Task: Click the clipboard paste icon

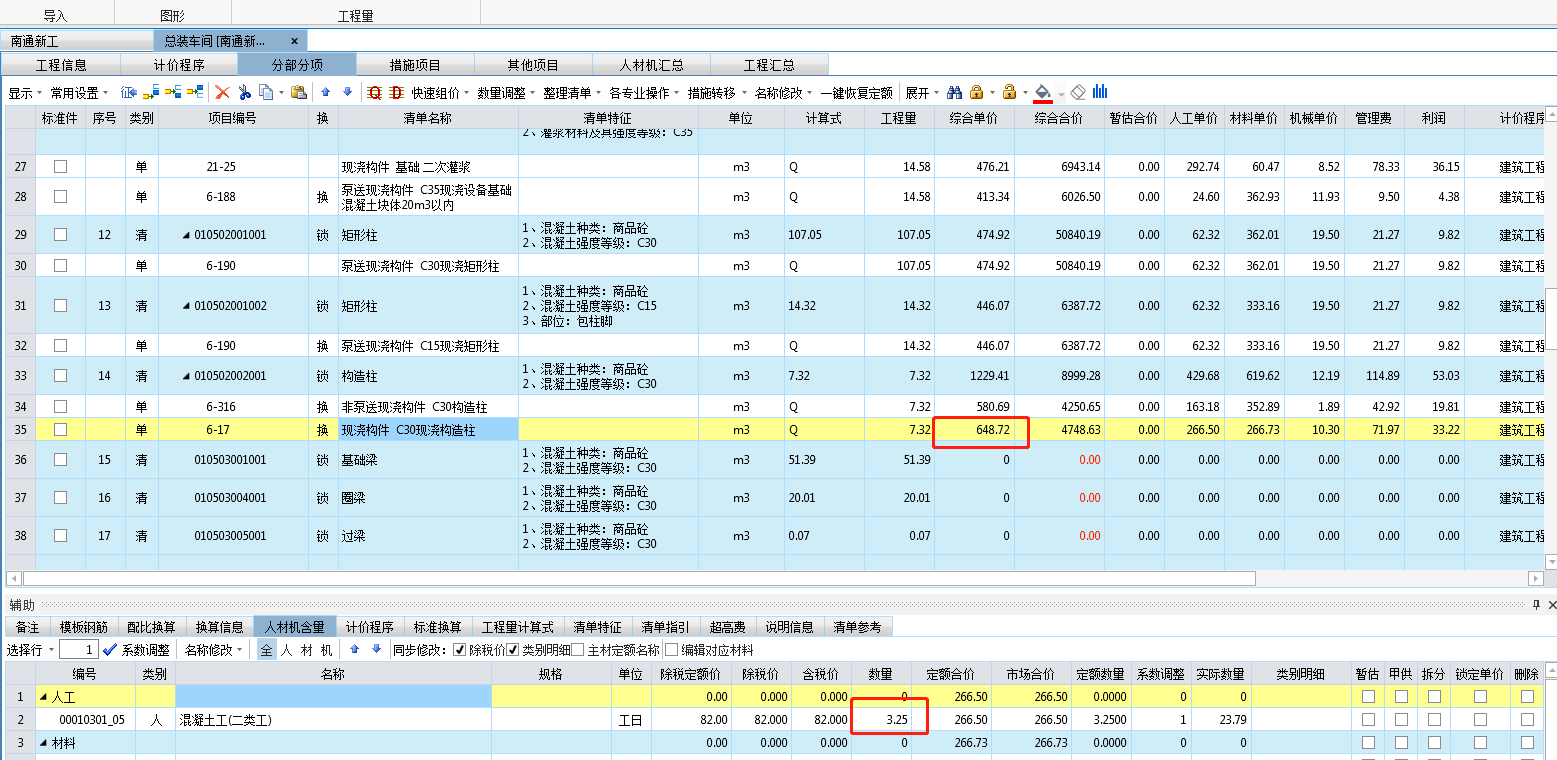Action: point(298,92)
